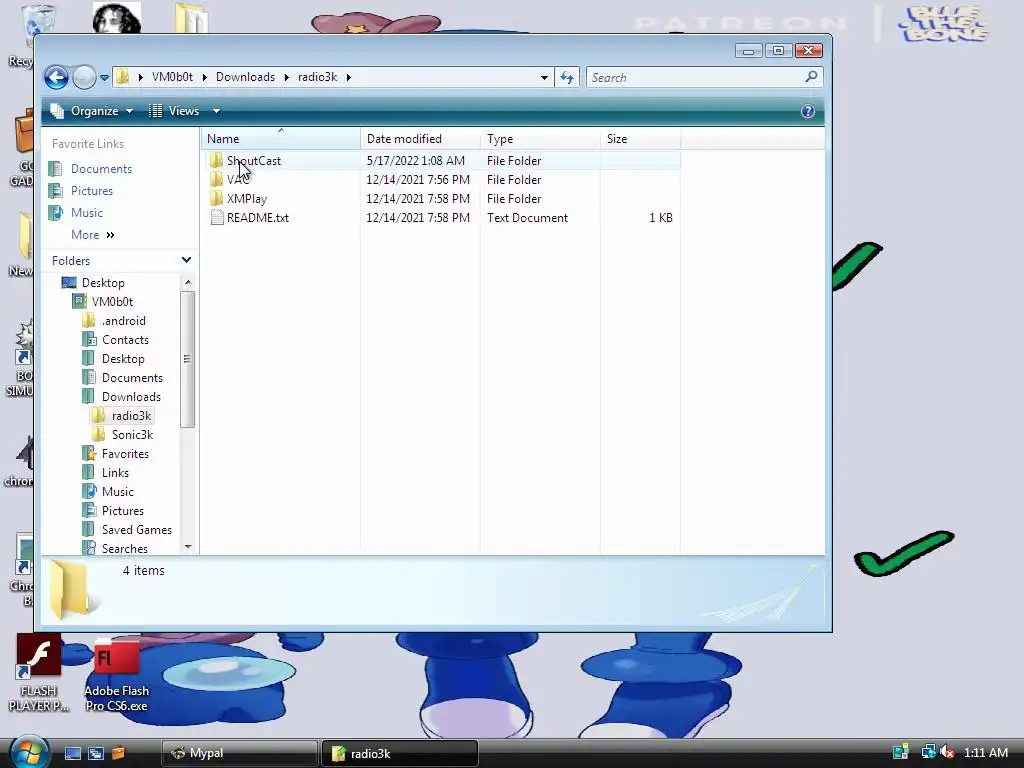Select radio3k in the folder tree
The height and width of the screenshot is (768, 1024).
131,415
